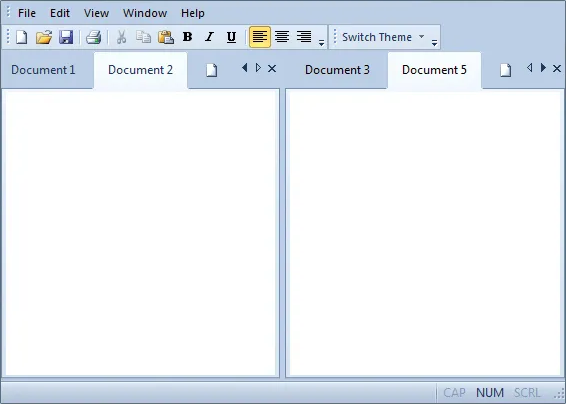This screenshot has width=566, height=404.
Task: Center align the text
Action: 282,37
